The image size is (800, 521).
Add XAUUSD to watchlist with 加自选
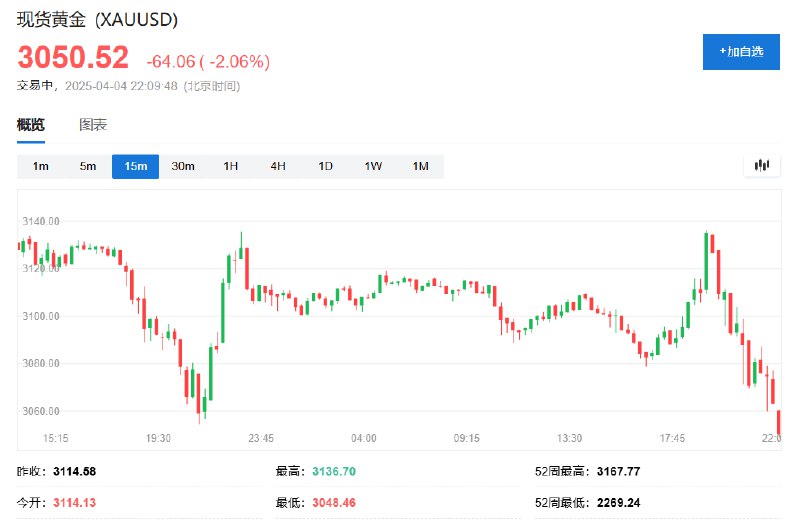click(741, 52)
